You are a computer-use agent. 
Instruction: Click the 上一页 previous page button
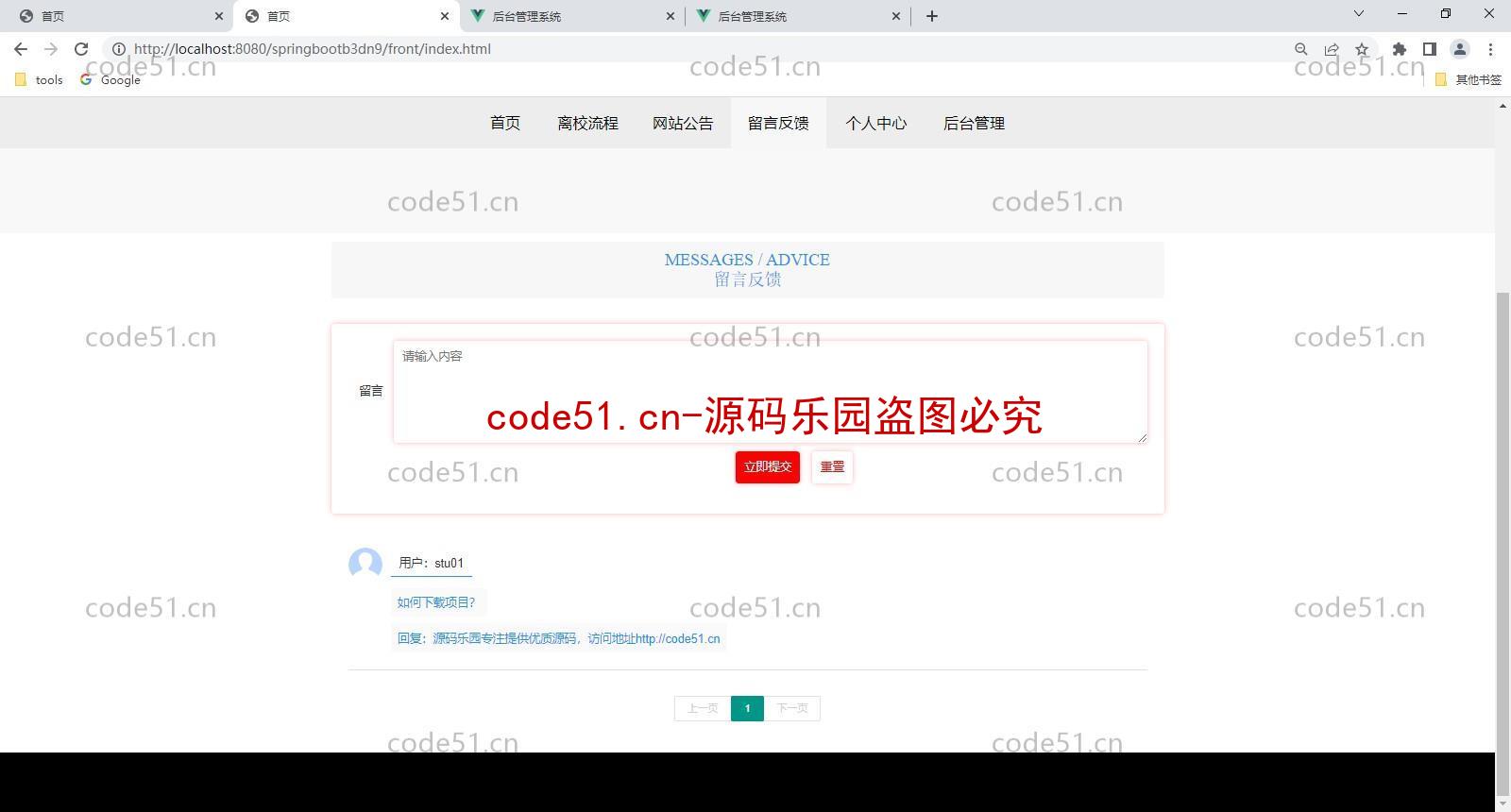click(x=703, y=708)
